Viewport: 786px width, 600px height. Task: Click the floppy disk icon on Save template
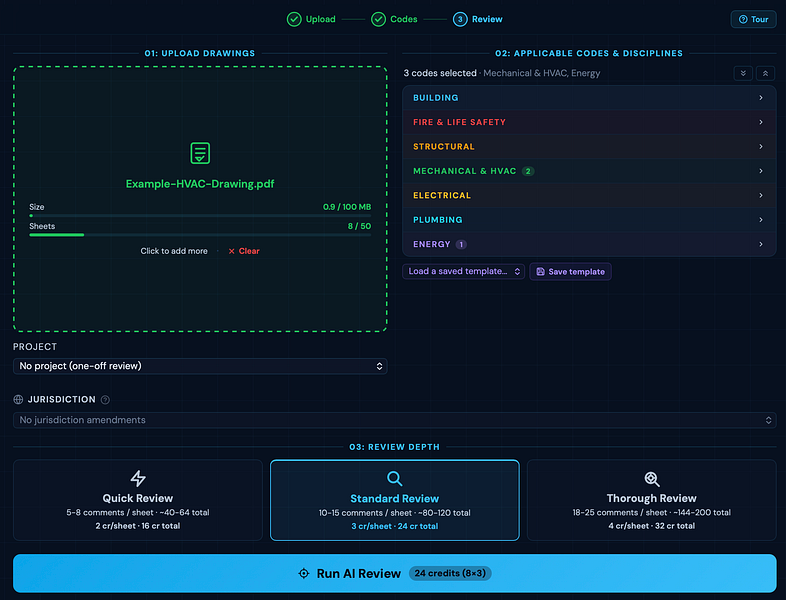click(540, 272)
